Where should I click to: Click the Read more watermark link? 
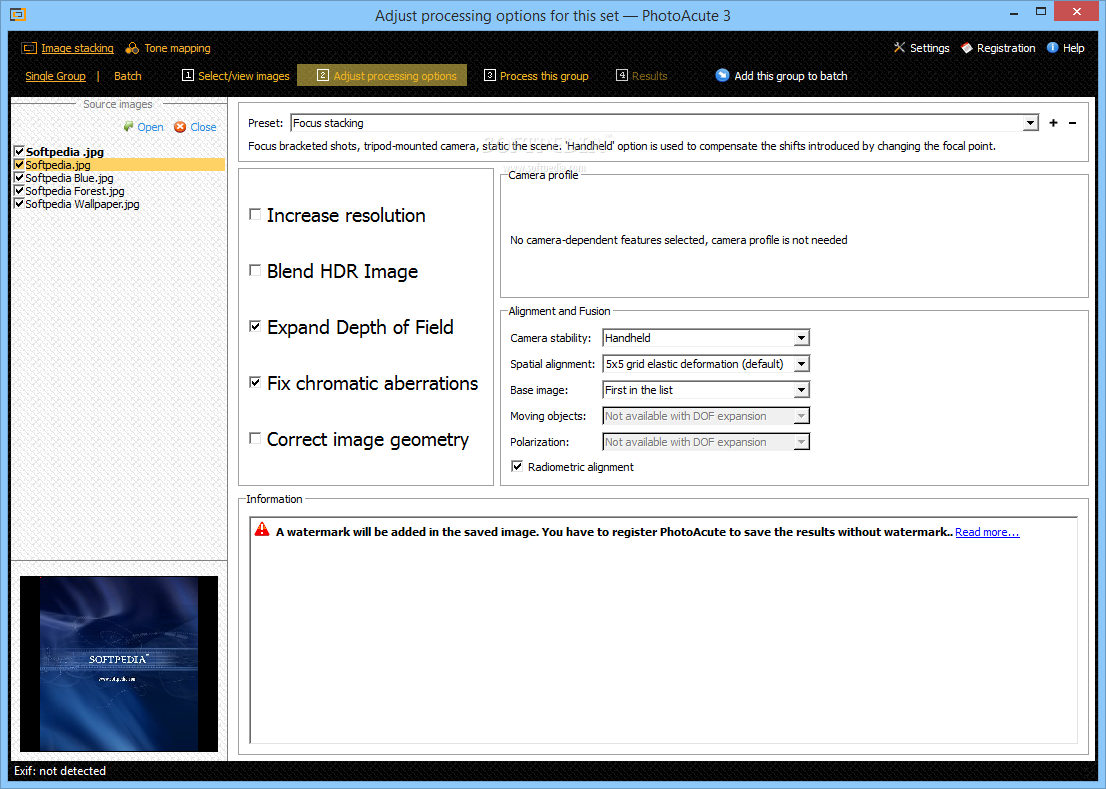click(987, 532)
